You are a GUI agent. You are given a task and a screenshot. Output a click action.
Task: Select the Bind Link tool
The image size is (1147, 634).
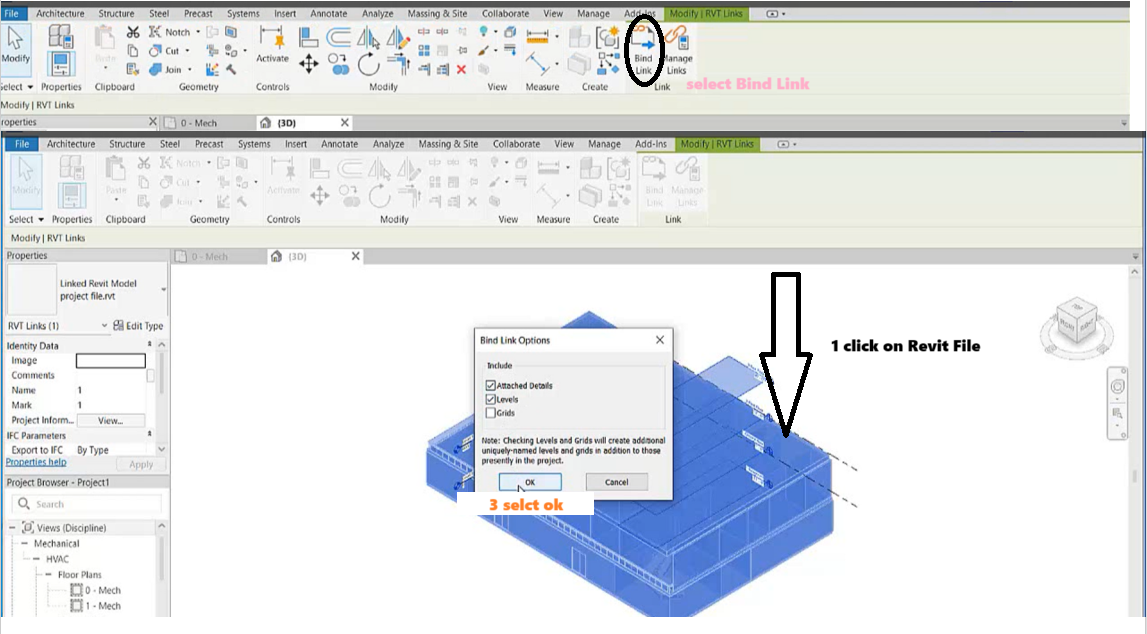(643, 47)
